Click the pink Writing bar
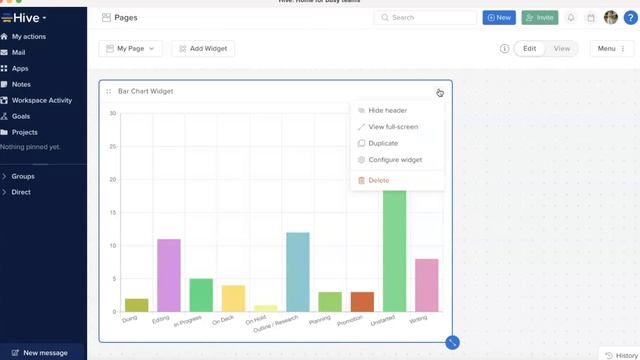Image resolution: width=640 pixels, height=360 pixels. coord(427,285)
